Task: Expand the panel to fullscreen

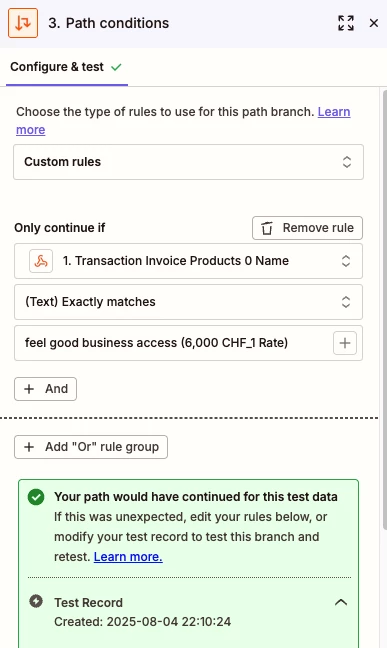Action: pyautogui.click(x=346, y=23)
